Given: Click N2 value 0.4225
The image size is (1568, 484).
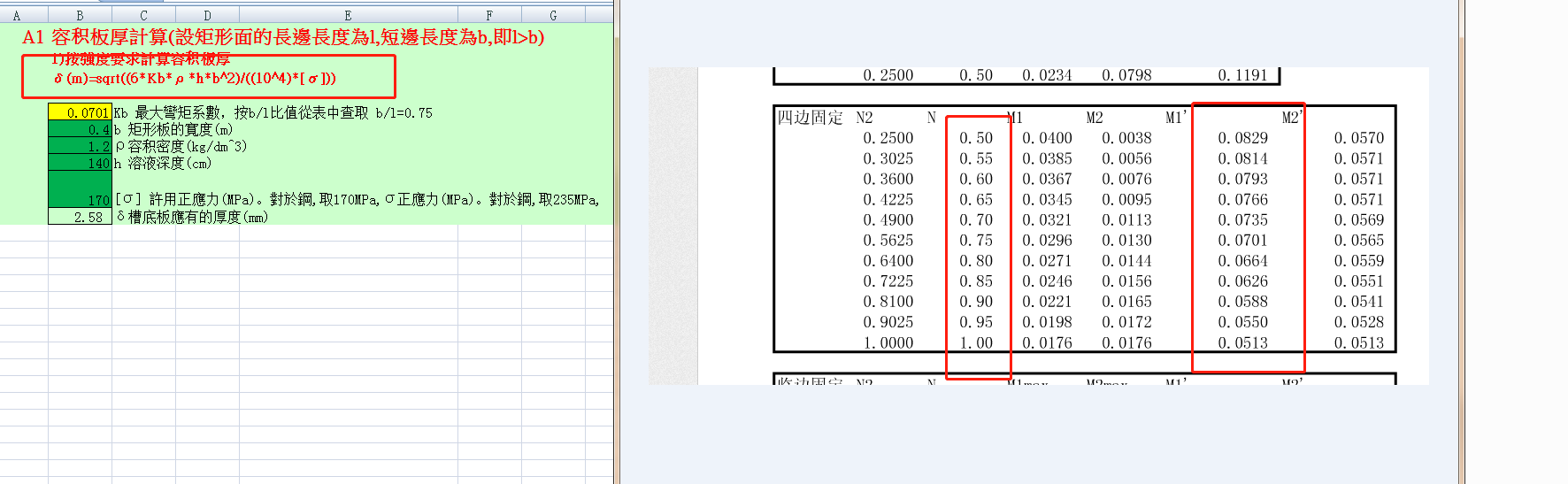Looking at the screenshot, I should point(888,199).
